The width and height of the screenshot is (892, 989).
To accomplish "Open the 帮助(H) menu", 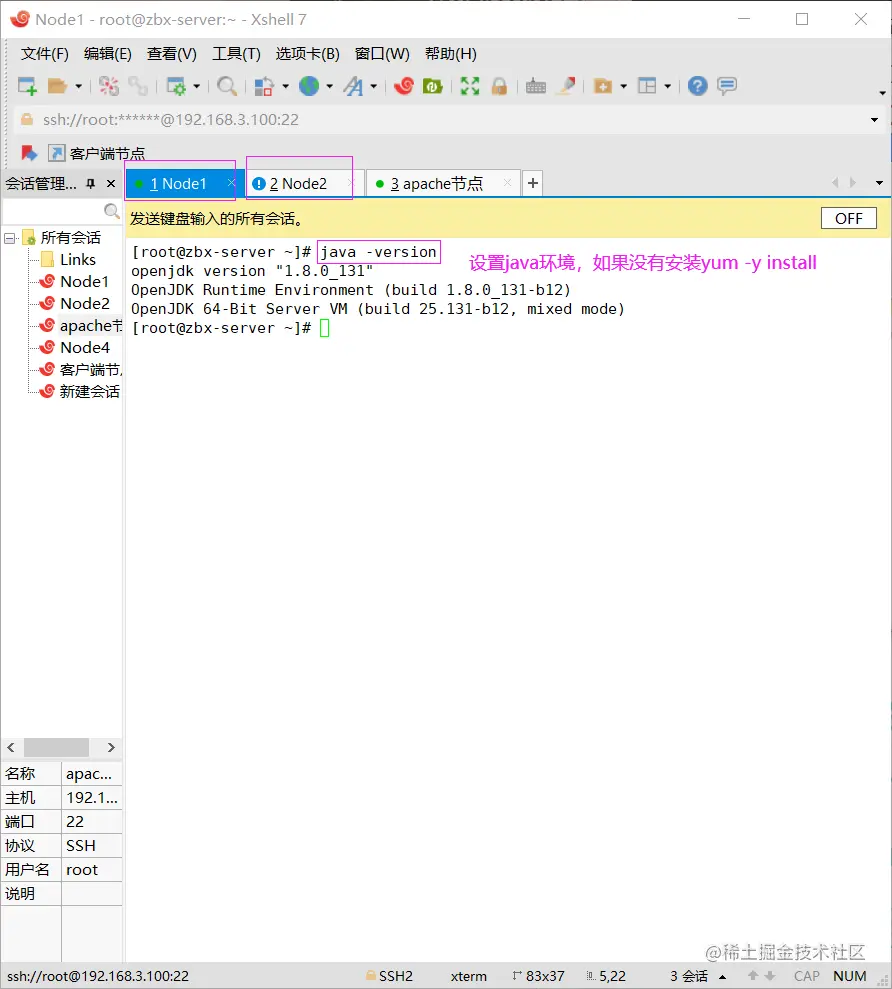I will [450, 54].
